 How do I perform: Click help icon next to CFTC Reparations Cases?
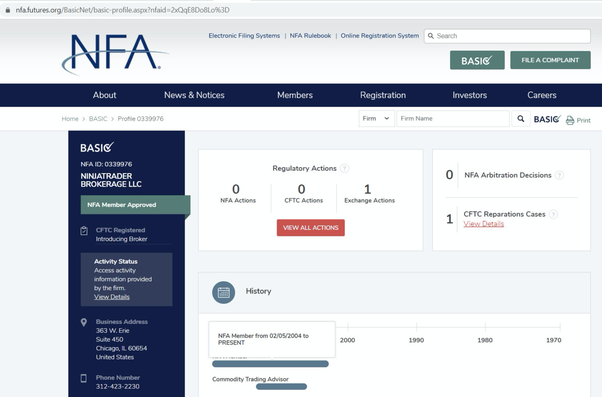[x=553, y=214]
